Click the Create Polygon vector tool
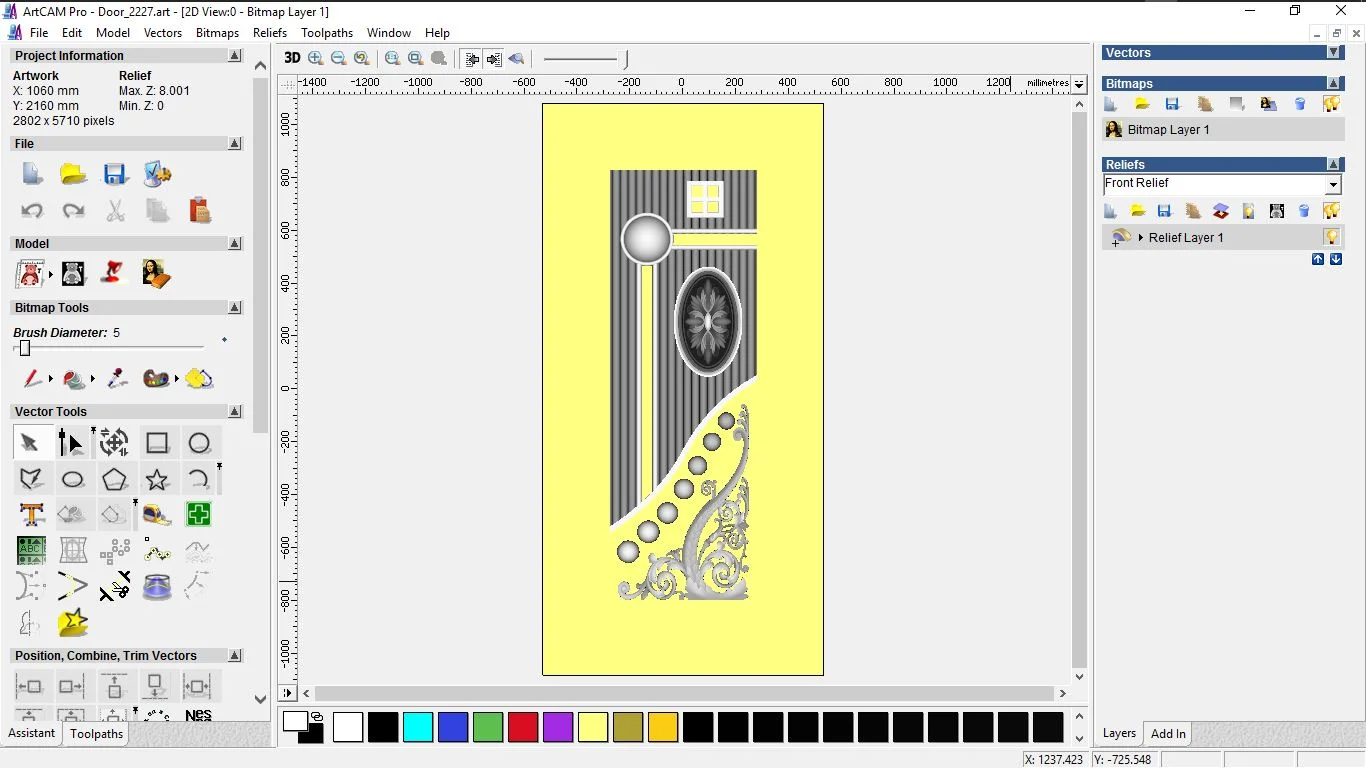Image resolution: width=1366 pixels, height=768 pixels. pyautogui.click(x=114, y=479)
